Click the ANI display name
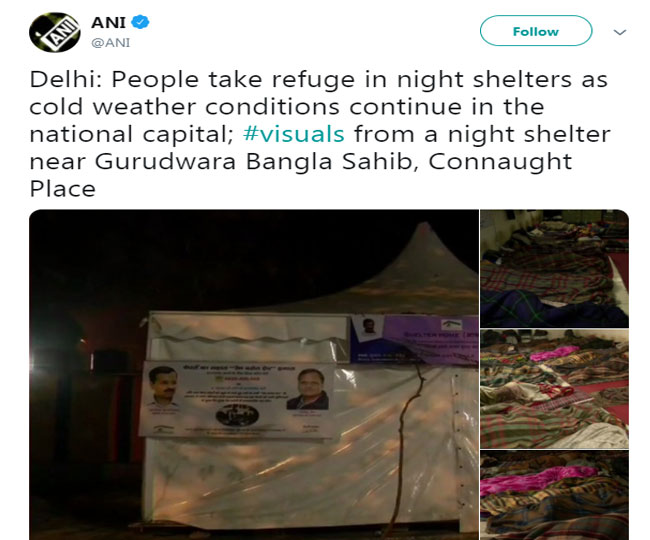The width and height of the screenshot is (650, 540). (108, 22)
